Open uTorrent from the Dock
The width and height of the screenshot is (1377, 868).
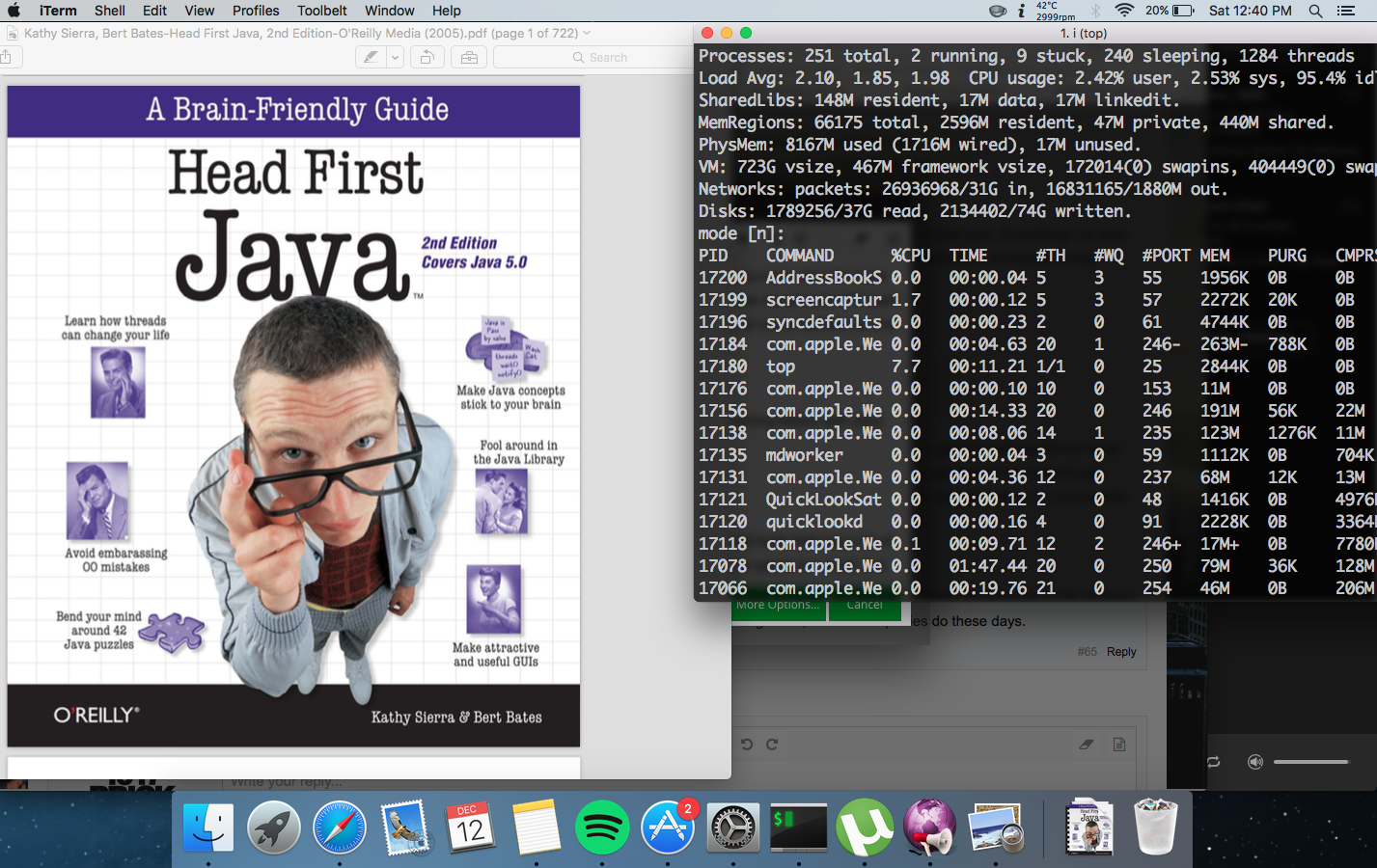[x=865, y=827]
